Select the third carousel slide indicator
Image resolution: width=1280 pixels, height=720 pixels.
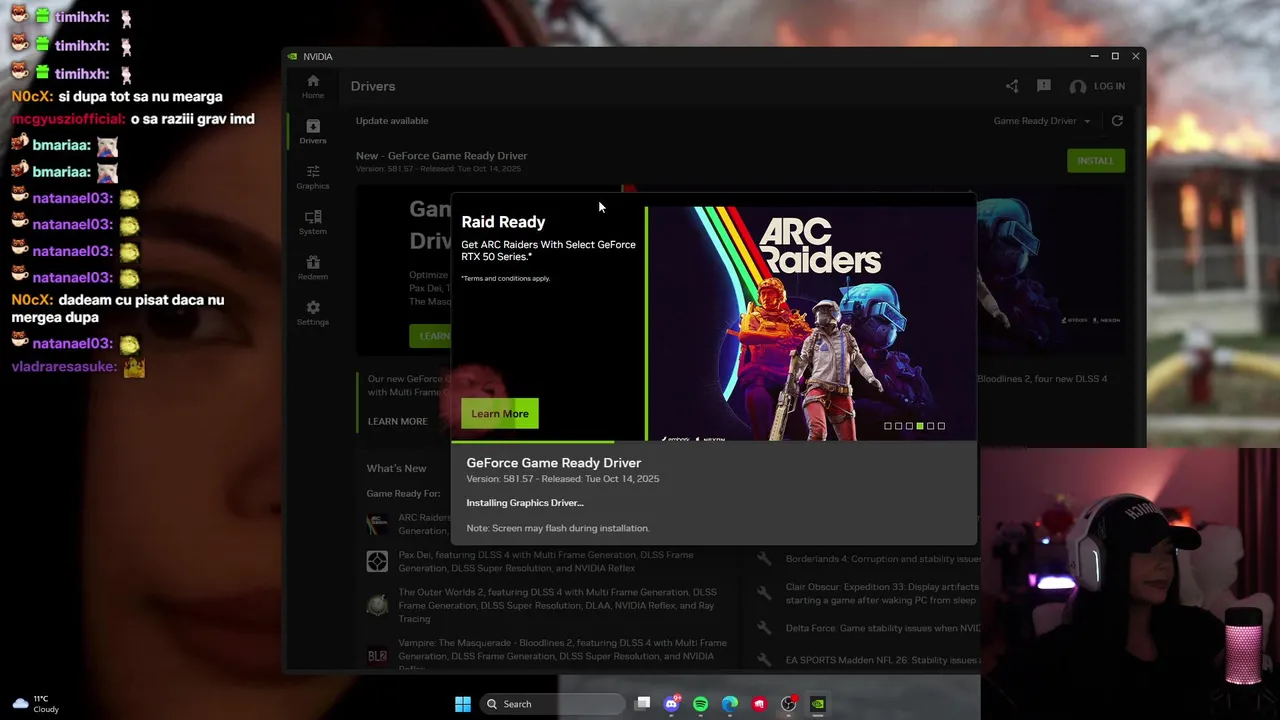point(909,426)
